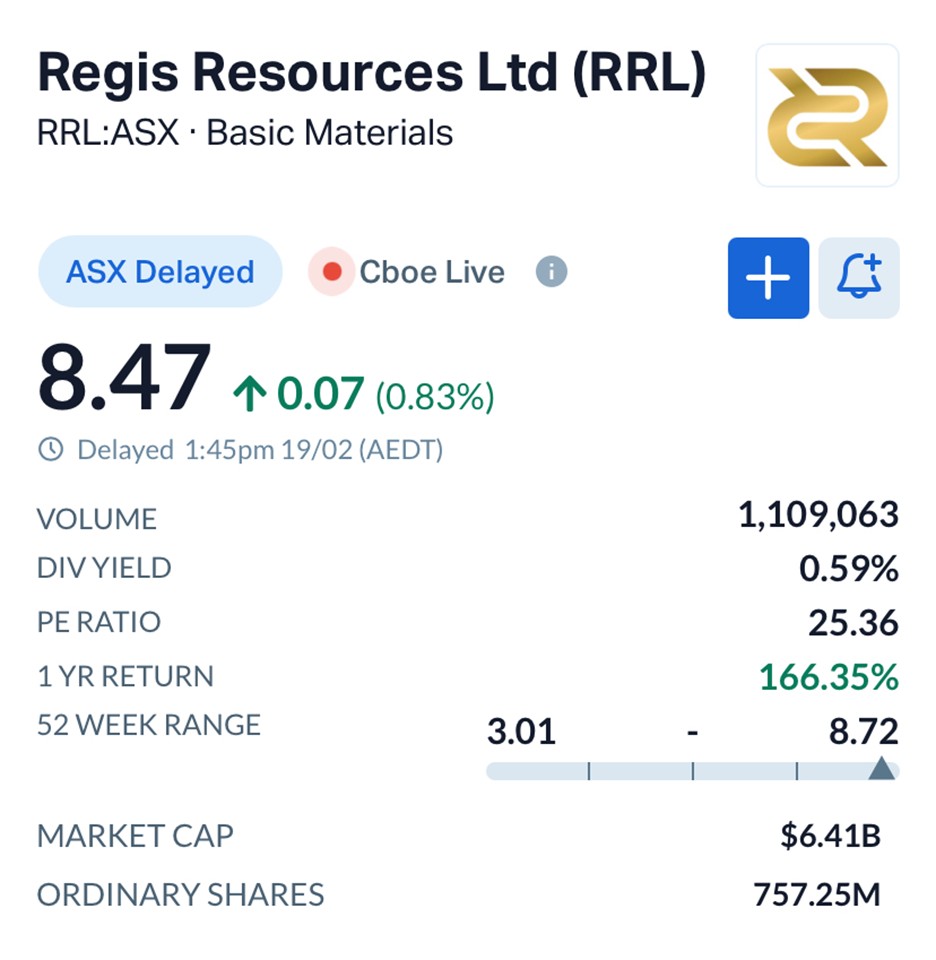The image size is (936, 960).
Task: Open the info icon beside Cboe Live
Action: [551, 272]
